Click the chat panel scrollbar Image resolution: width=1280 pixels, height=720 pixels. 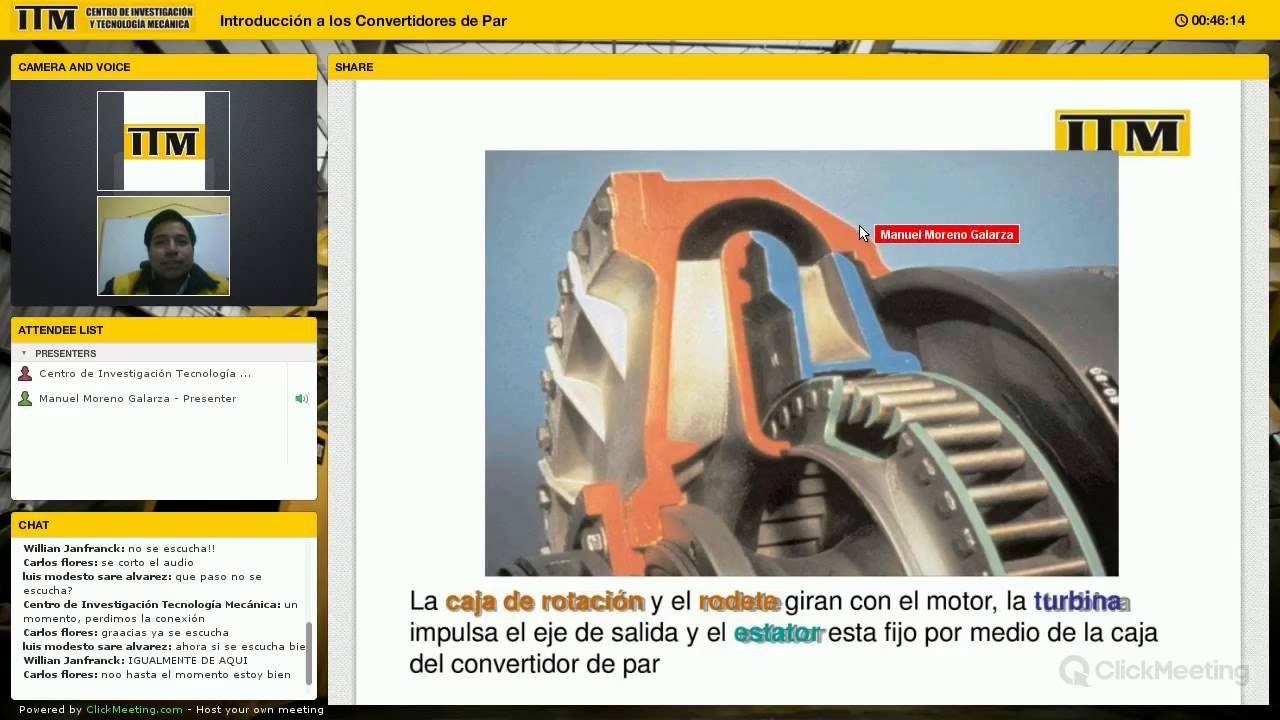(309, 652)
